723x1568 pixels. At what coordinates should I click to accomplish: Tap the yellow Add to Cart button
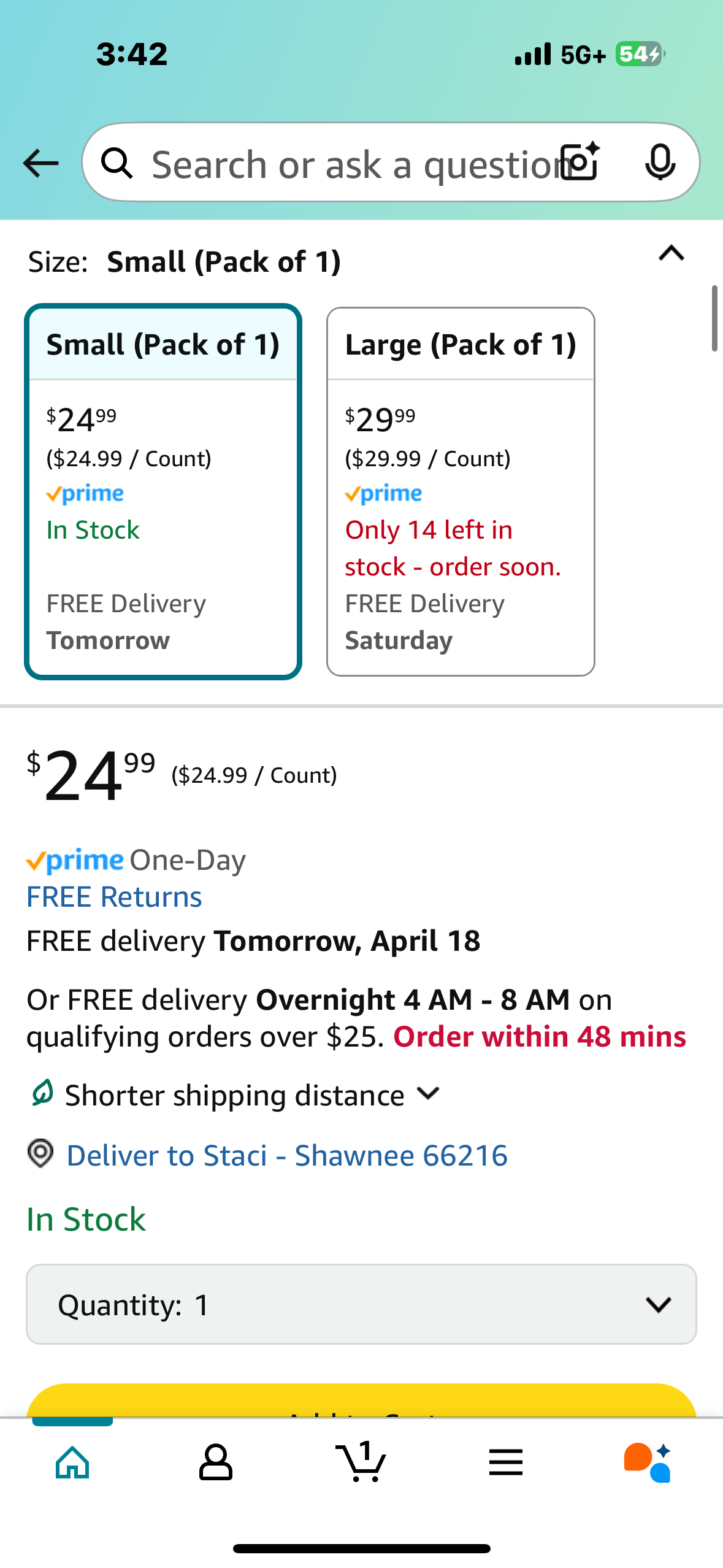361,1401
